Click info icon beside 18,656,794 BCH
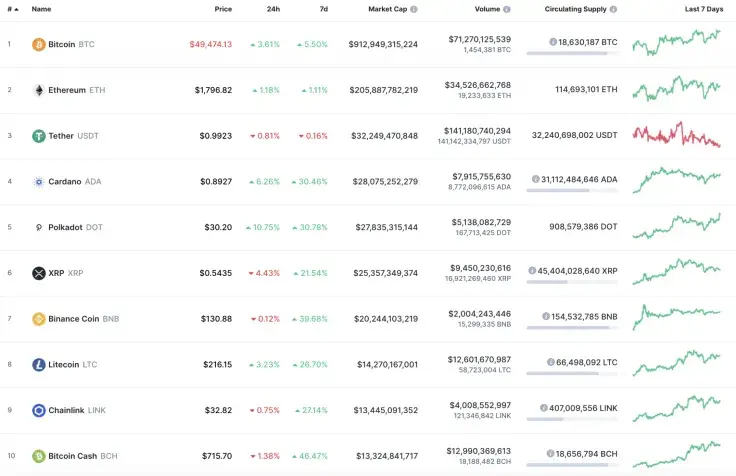This screenshot has height=476, width=736. pos(550,453)
